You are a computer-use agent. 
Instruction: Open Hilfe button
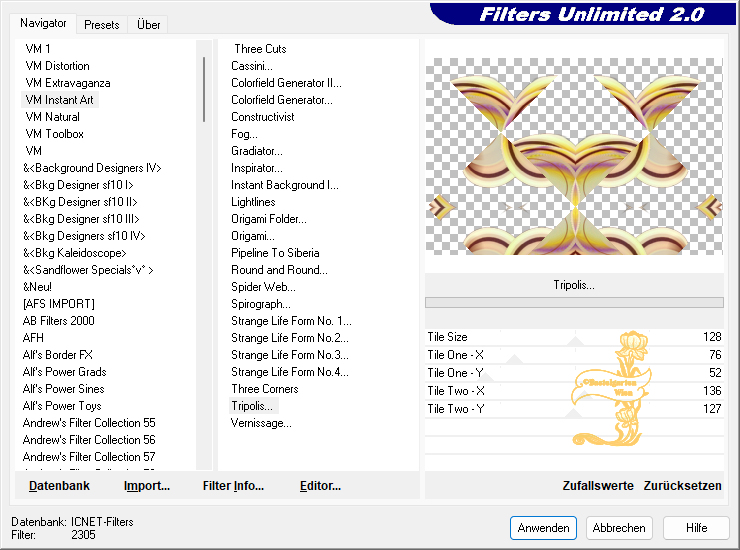click(x=696, y=528)
